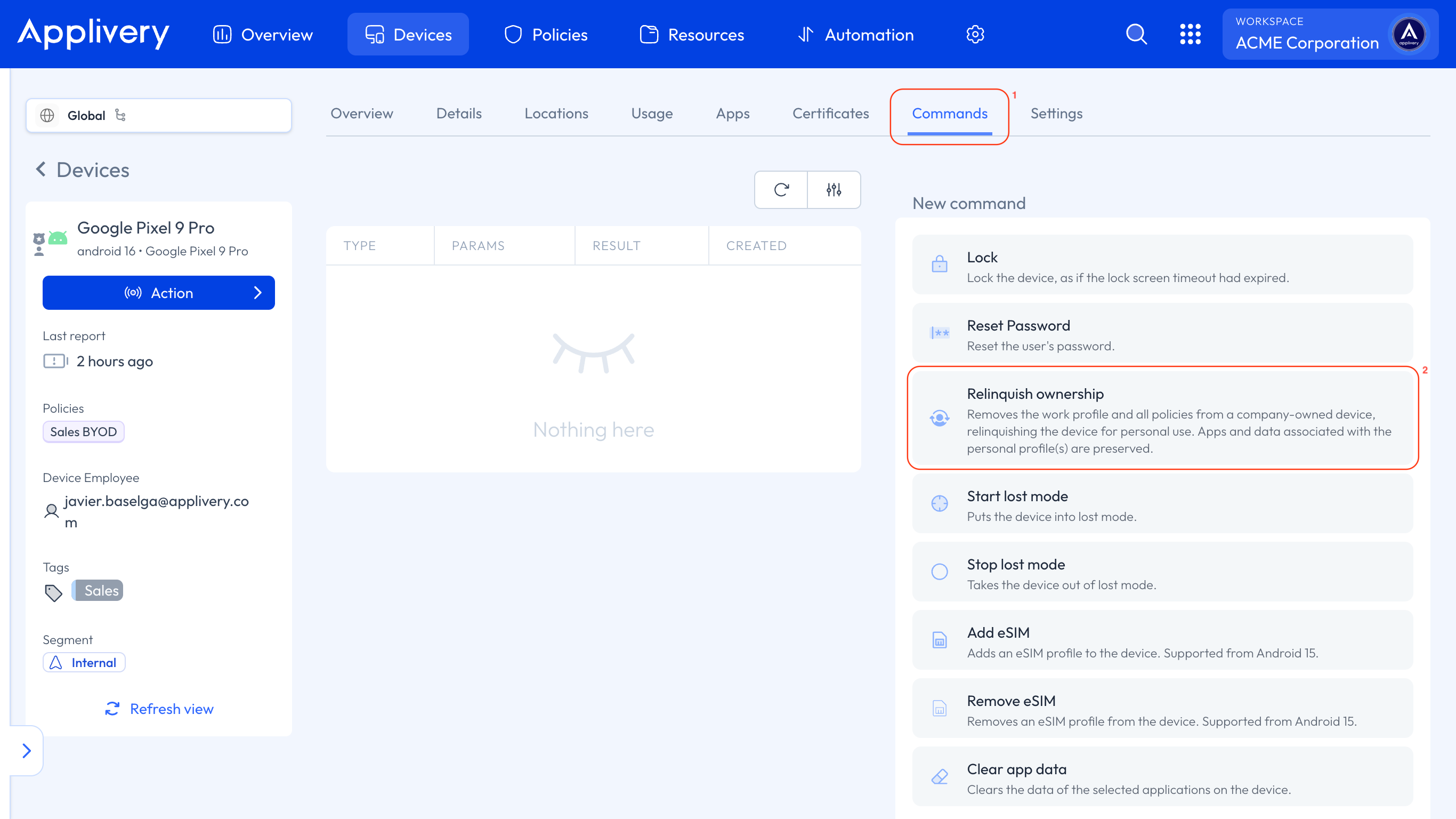Viewport: 1456px width, 819px height.
Task: Open the apps grid menu icon
Action: click(x=1190, y=35)
